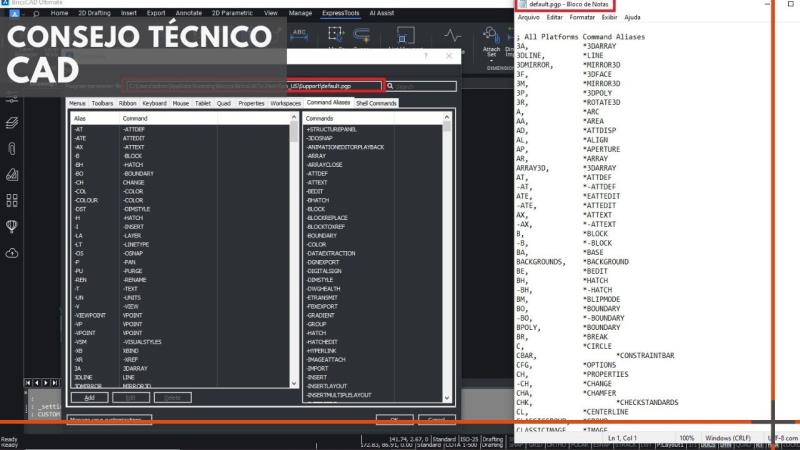800x450 pixels.
Task: Go to first layout tab arrow
Action: (x=29, y=382)
